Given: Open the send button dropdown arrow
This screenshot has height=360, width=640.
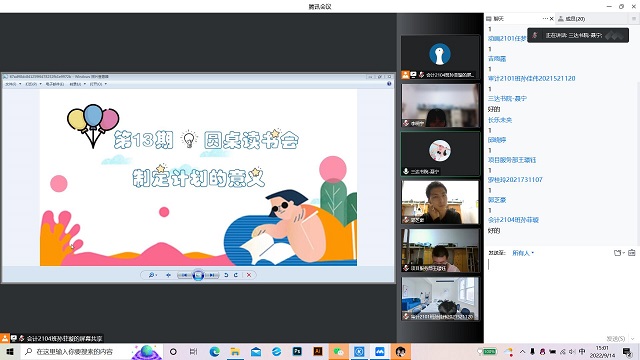Looking at the screenshot, I should (633, 338).
